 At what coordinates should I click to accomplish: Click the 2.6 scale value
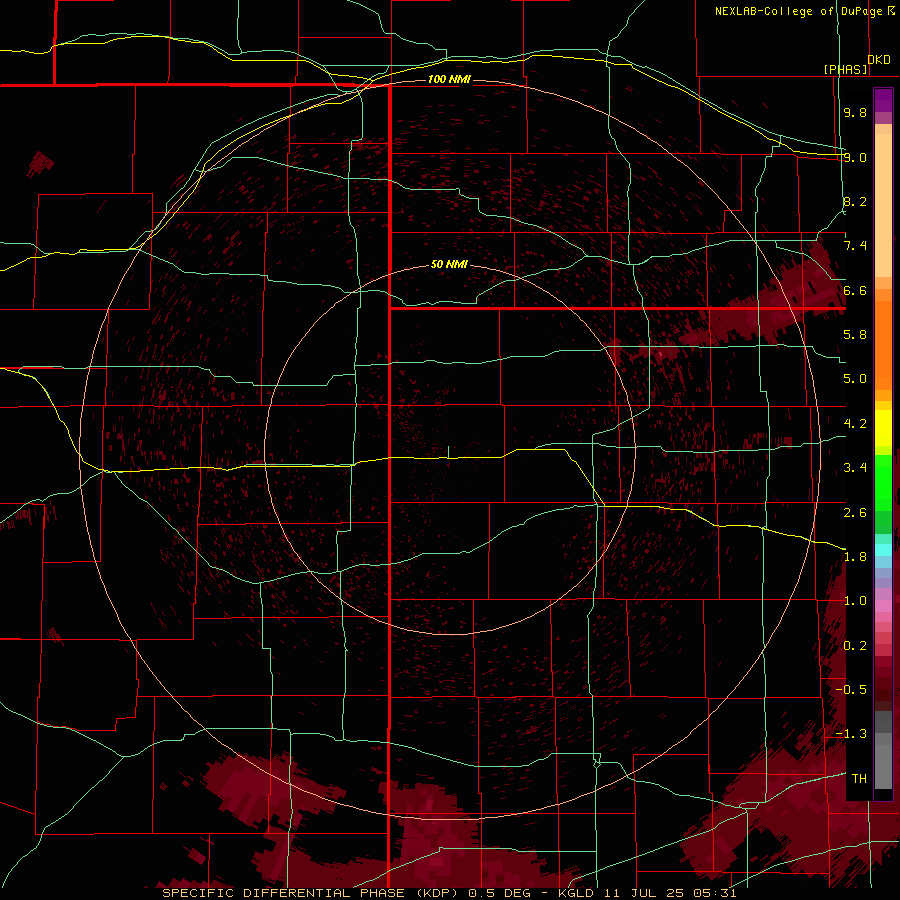pos(855,513)
